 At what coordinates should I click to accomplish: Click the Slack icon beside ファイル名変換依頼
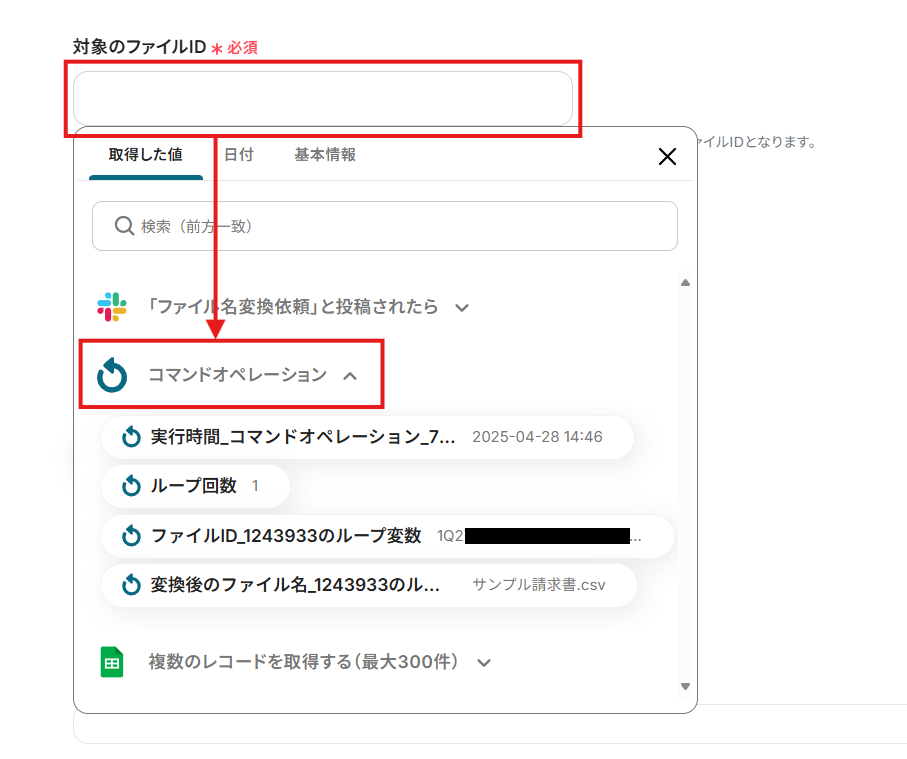tap(112, 307)
